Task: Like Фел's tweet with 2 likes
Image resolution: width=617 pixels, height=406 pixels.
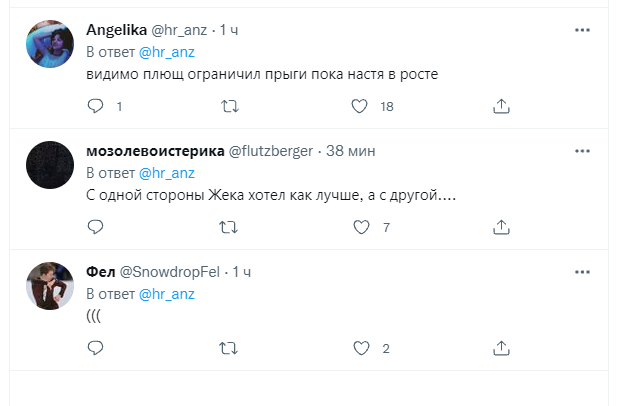Action: 361,348
